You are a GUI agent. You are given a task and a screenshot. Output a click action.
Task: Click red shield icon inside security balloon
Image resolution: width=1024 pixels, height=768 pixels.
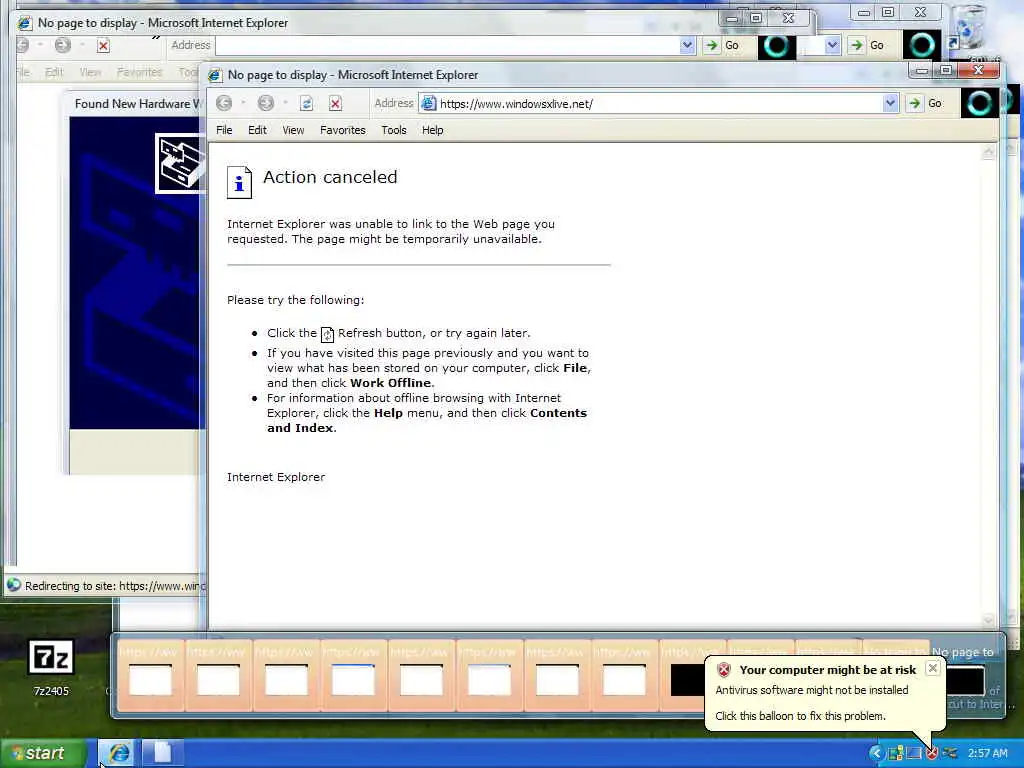[x=724, y=669]
